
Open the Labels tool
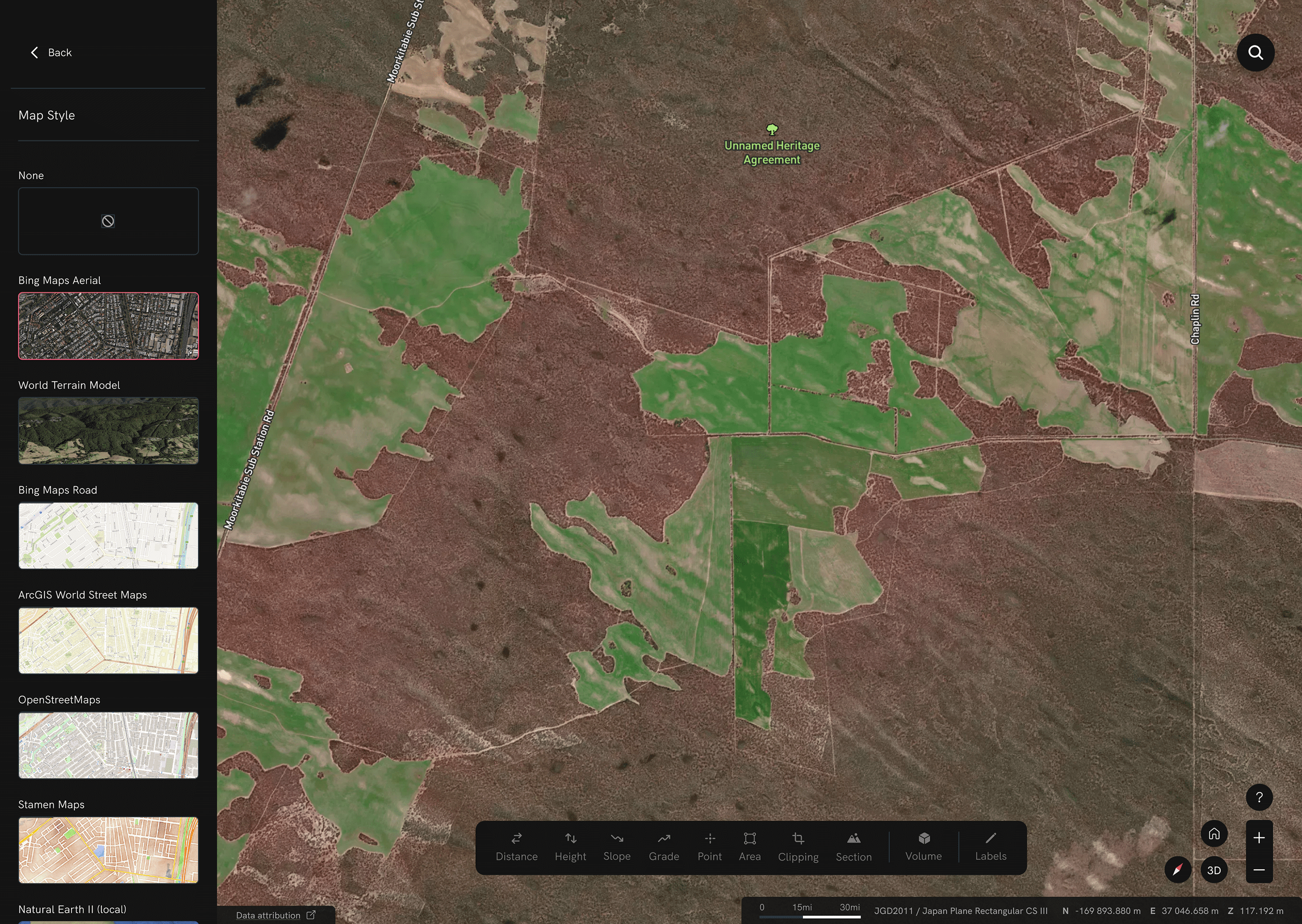pyautogui.click(x=990, y=846)
